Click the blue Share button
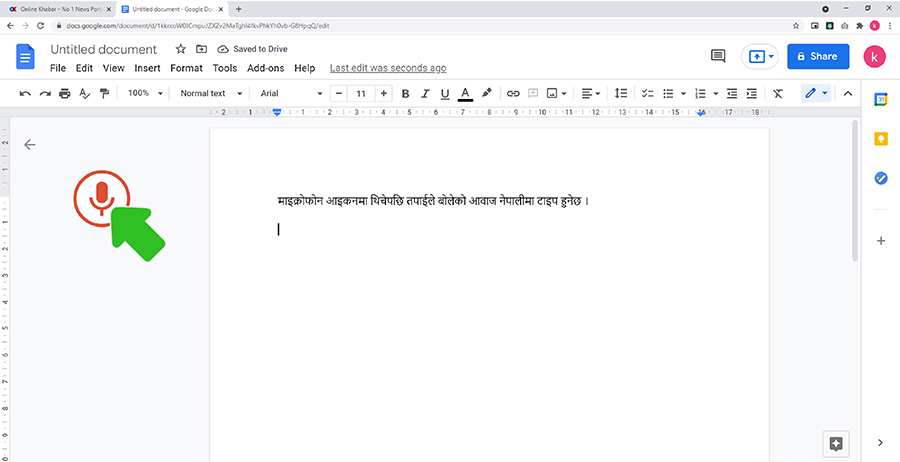900x462 pixels. click(817, 56)
